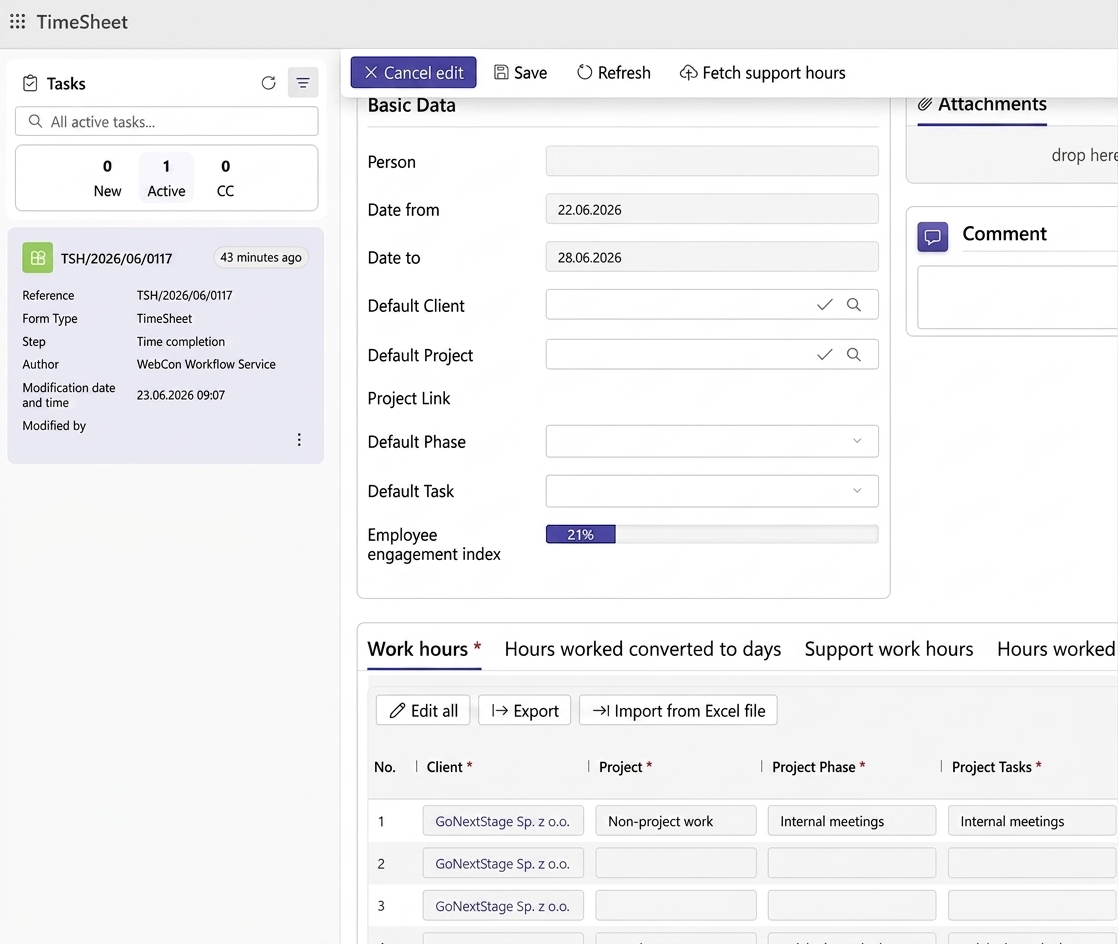The height and width of the screenshot is (944, 1118).
Task: Confirm Default Client with the checkmark icon
Action: 824,304
